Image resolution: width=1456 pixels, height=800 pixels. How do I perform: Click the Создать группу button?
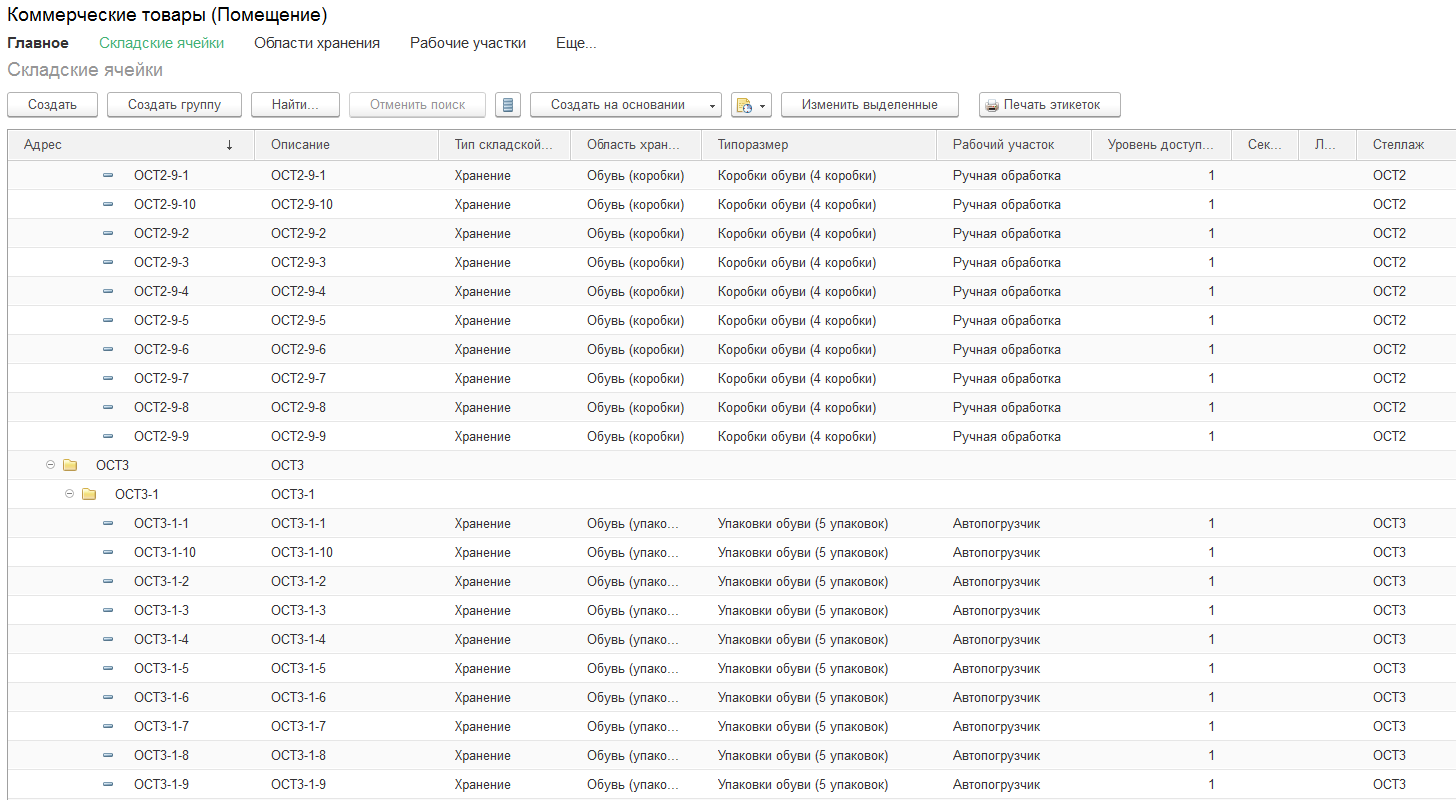point(174,105)
